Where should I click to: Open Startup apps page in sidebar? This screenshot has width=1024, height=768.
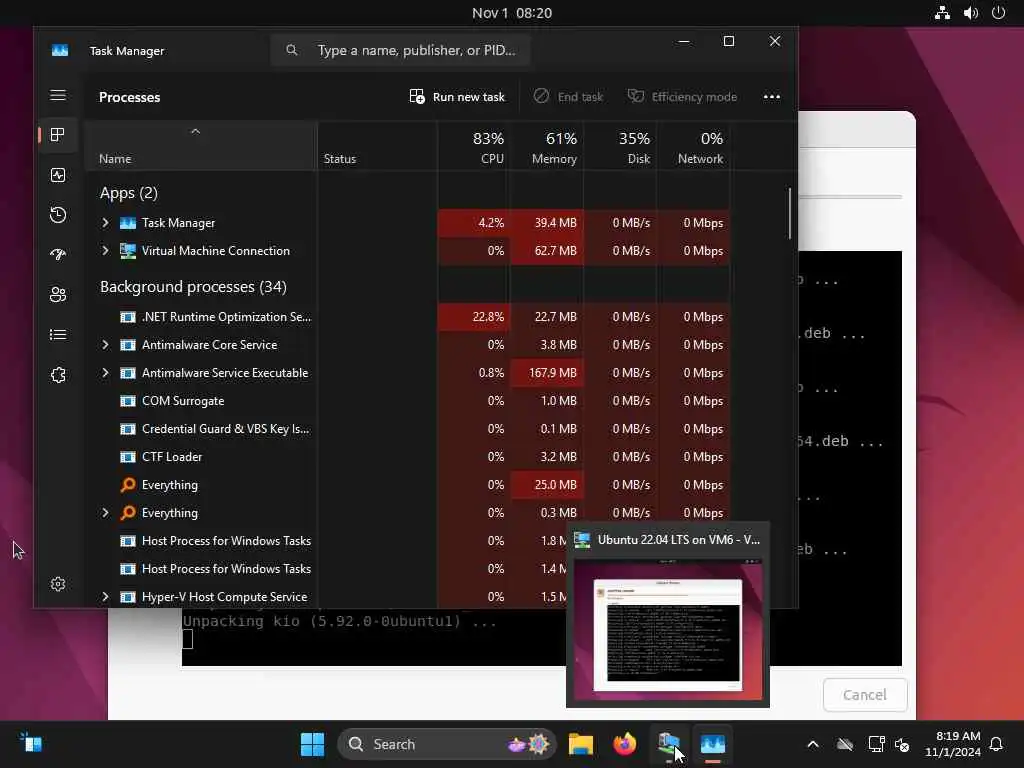coord(58,255)
